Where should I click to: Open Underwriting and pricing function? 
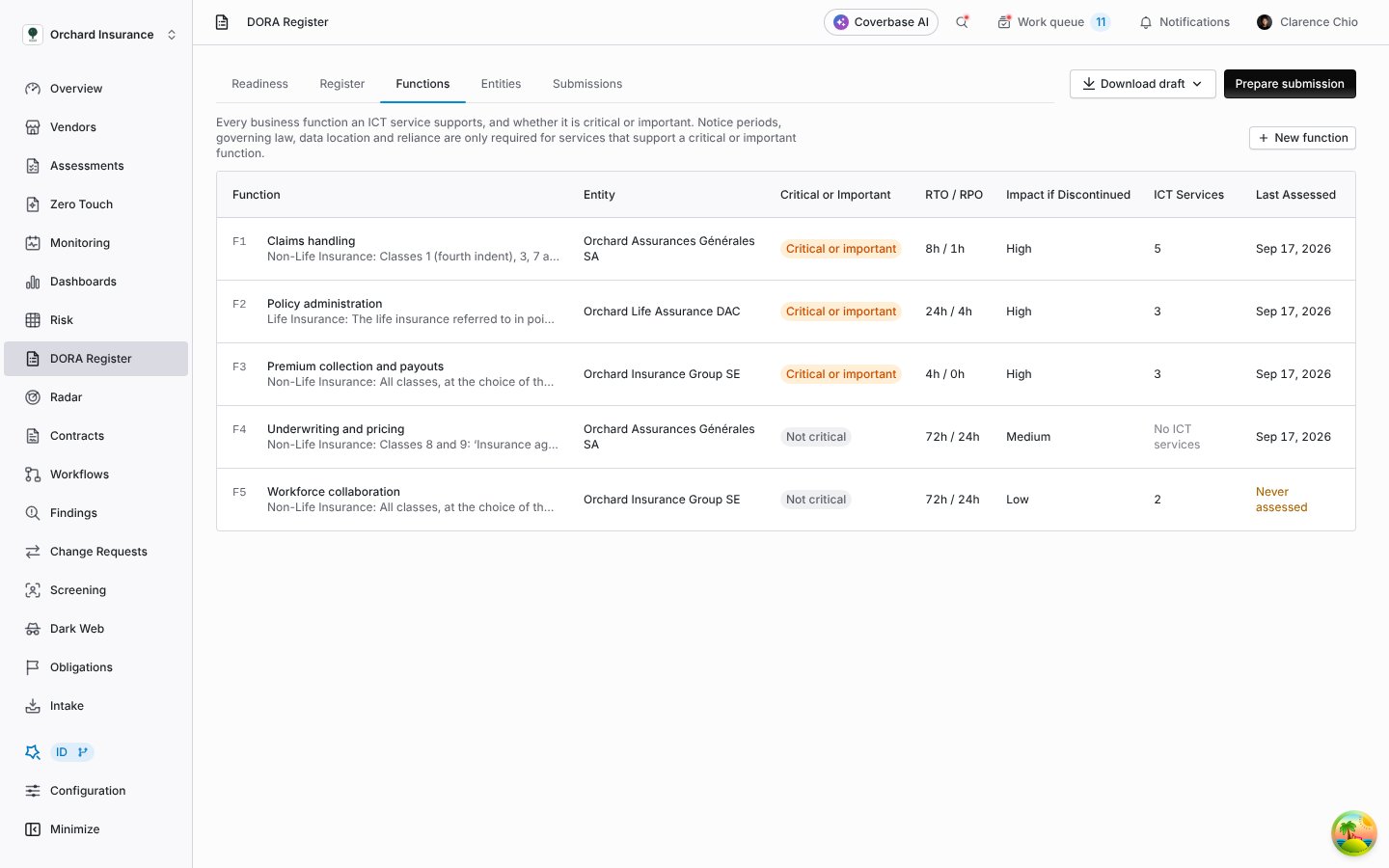(786, 437)
